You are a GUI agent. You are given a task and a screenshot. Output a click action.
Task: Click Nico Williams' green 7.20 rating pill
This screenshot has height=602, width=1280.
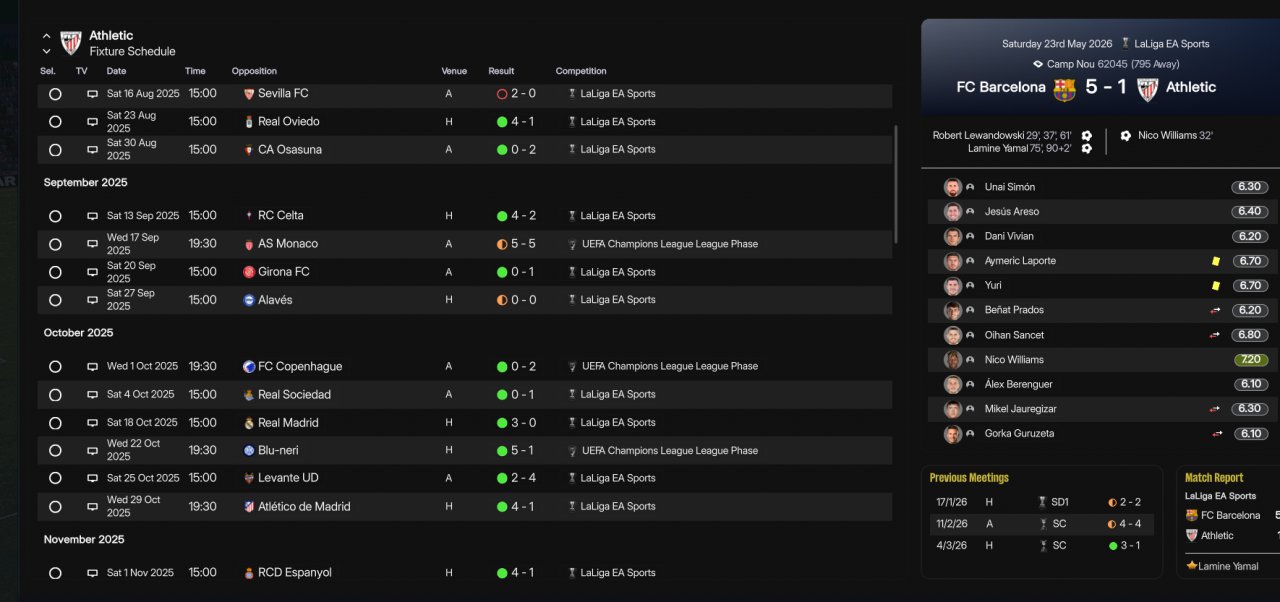pyautogui.click(x=1252, y=360)
